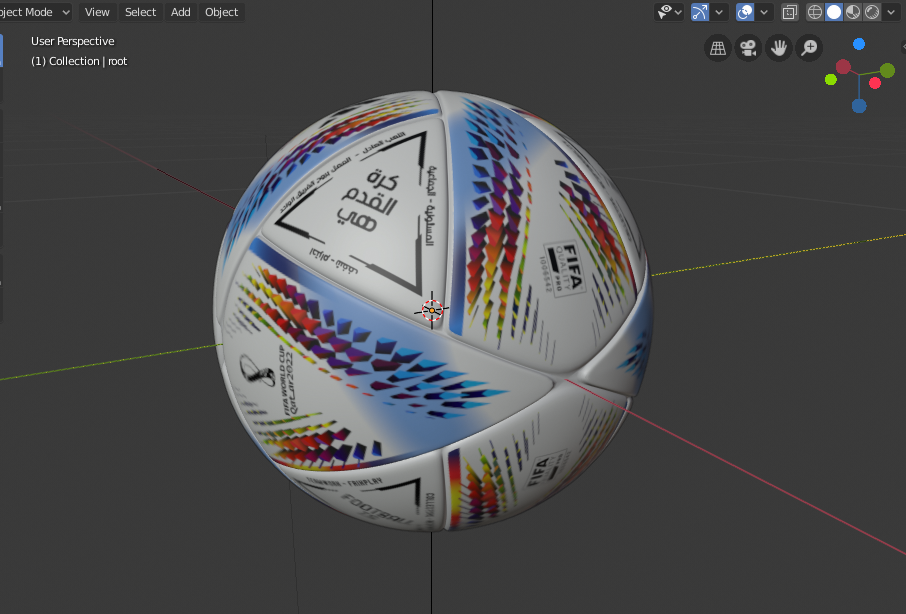
Task: Open the Select menu
Action: pyautogui.click(x=139, y=12)
